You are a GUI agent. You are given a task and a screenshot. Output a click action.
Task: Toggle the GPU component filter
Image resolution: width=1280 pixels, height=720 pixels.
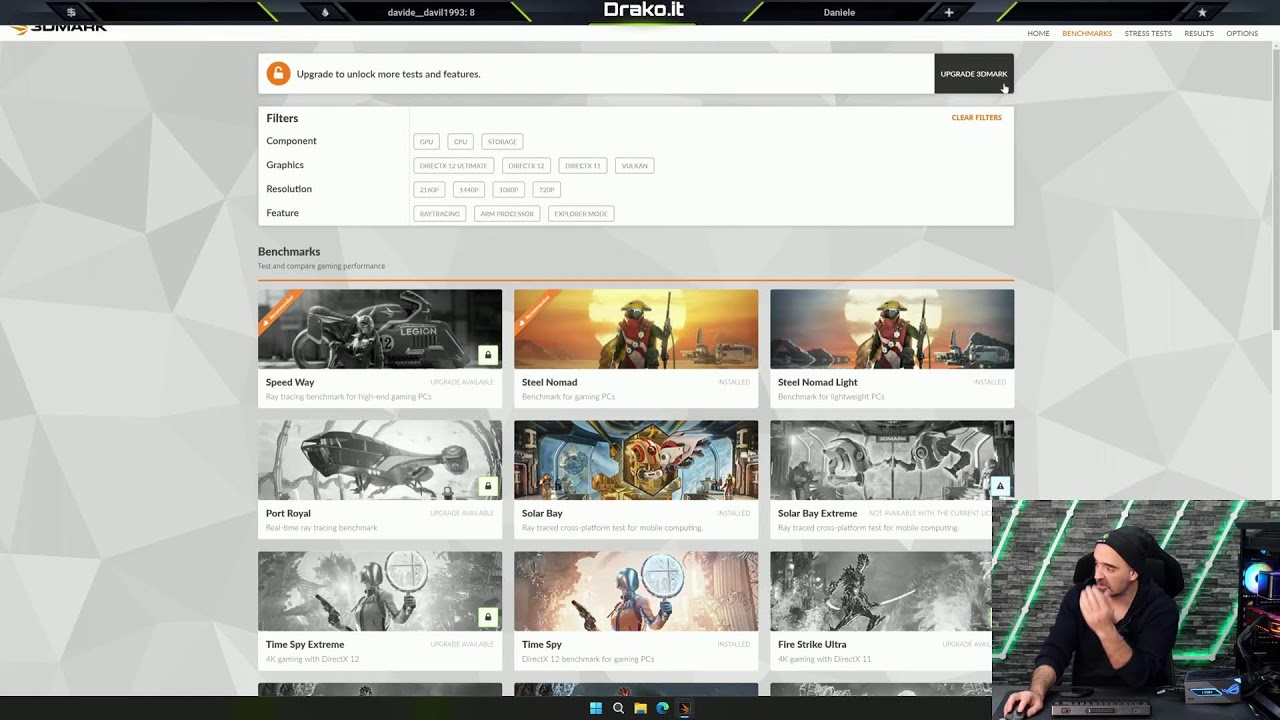click(x=427, y=142)
